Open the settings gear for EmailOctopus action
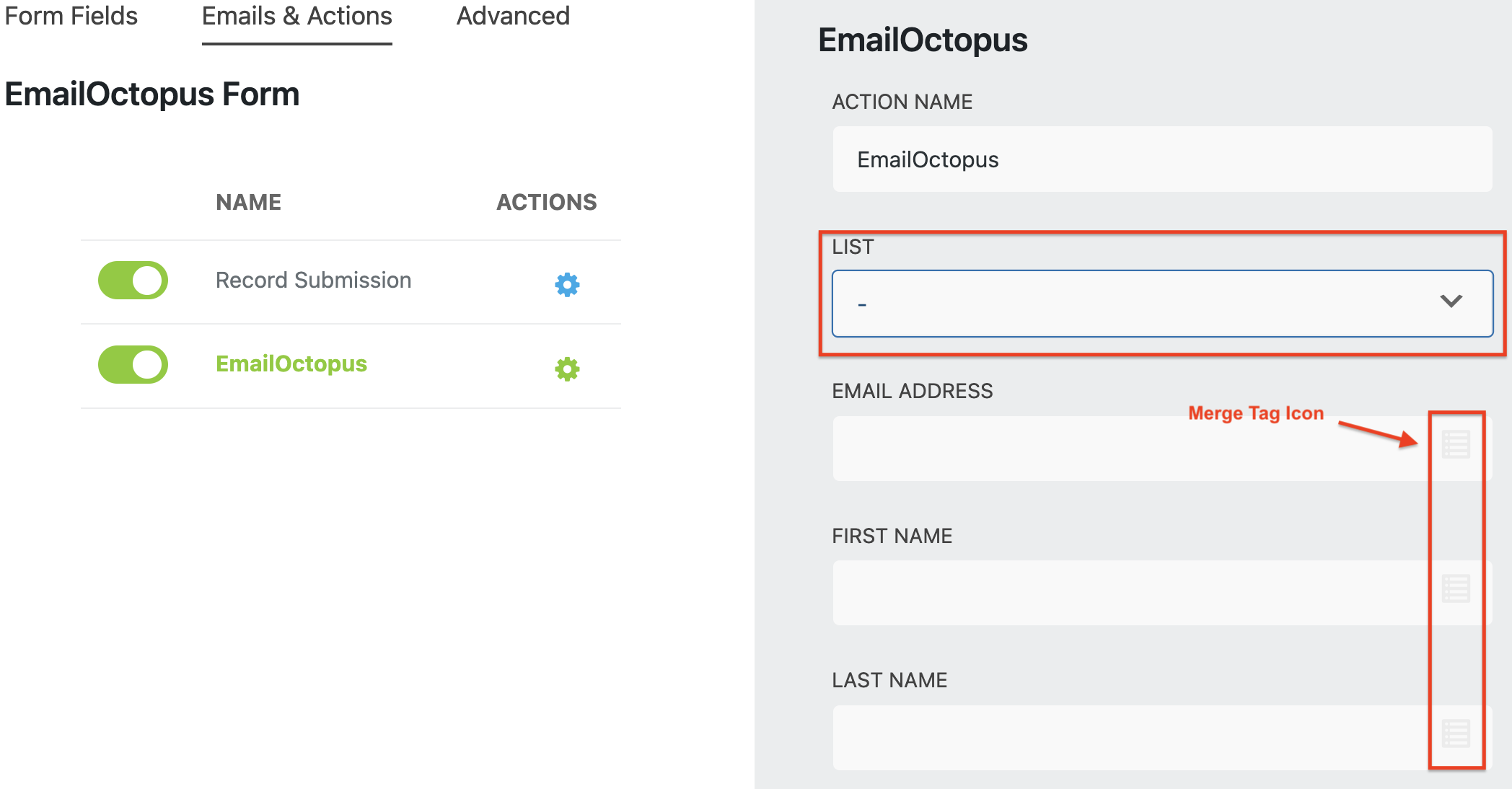The image size is (1512, 789). tap(567, 369)
